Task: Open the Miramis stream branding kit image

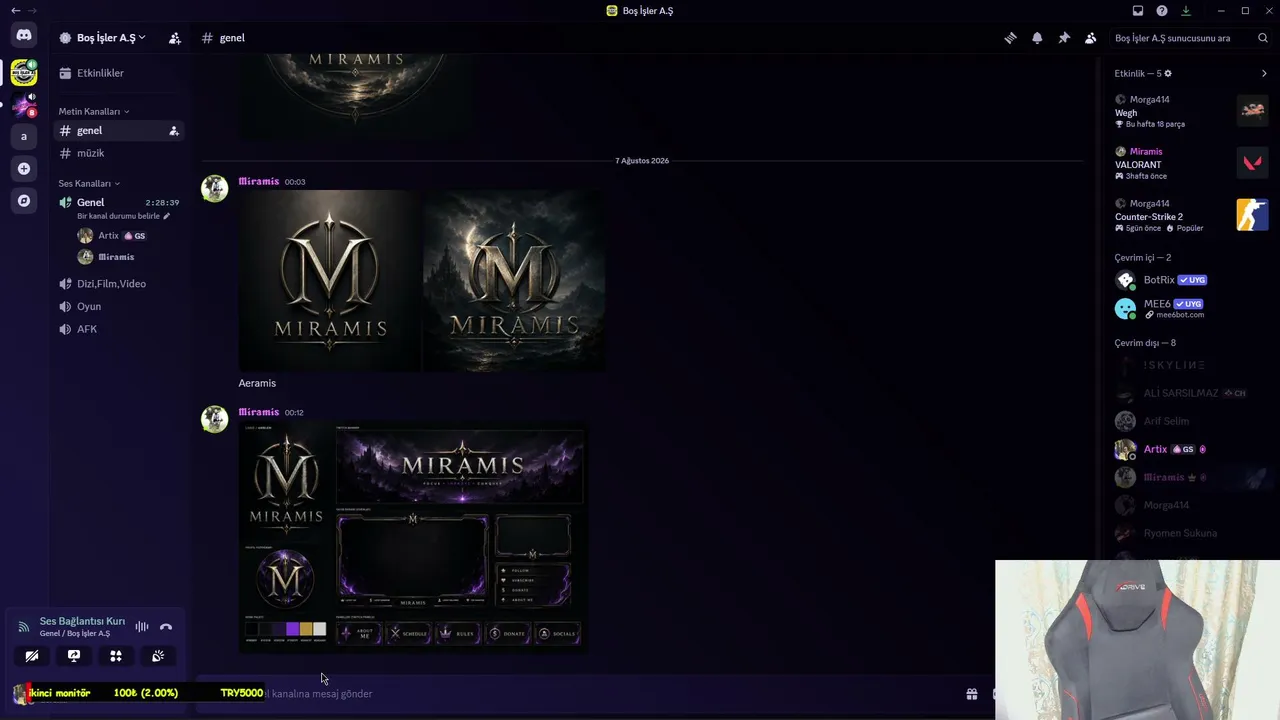Action: click(x=412, y=536)
